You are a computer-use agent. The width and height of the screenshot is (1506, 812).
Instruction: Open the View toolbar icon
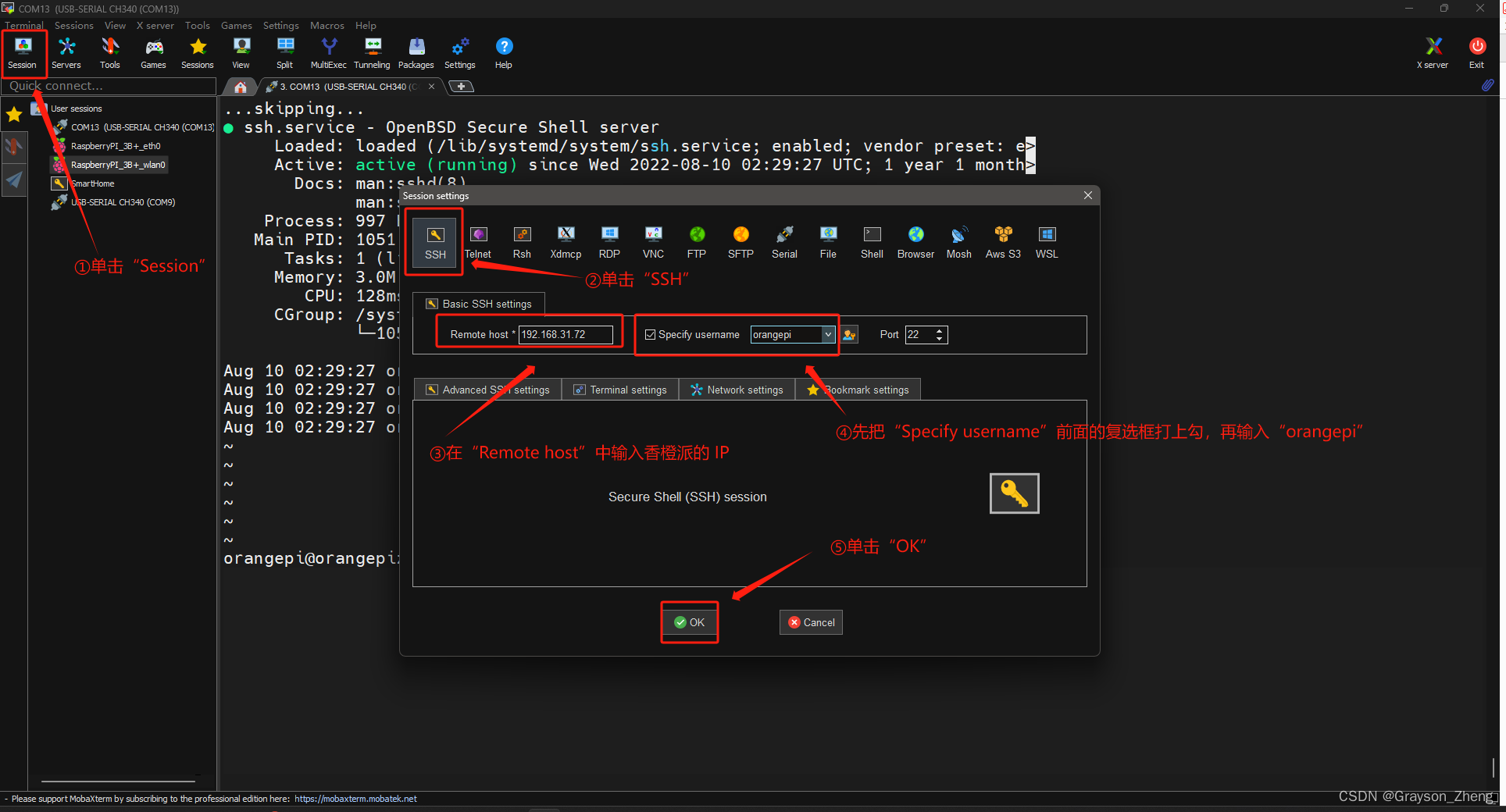241,53
